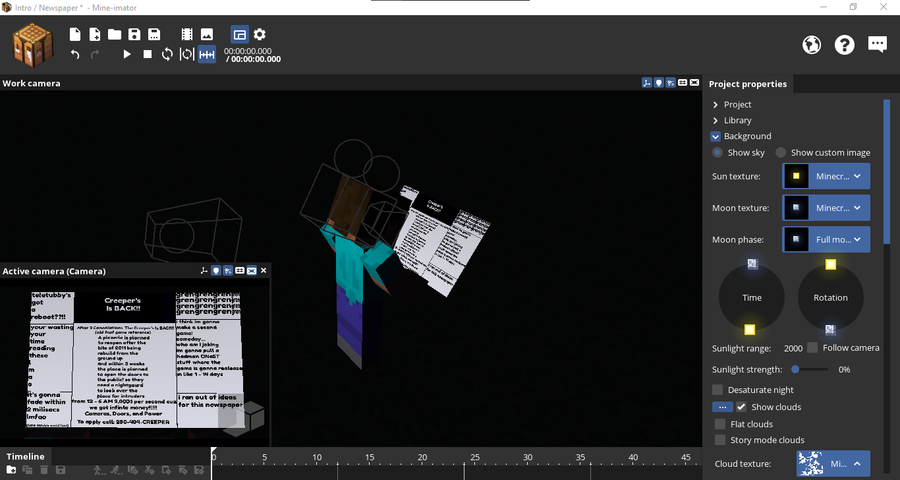Click the timeline cut keyframes scissors icon
900x480 pixels.
coord(149,470)
